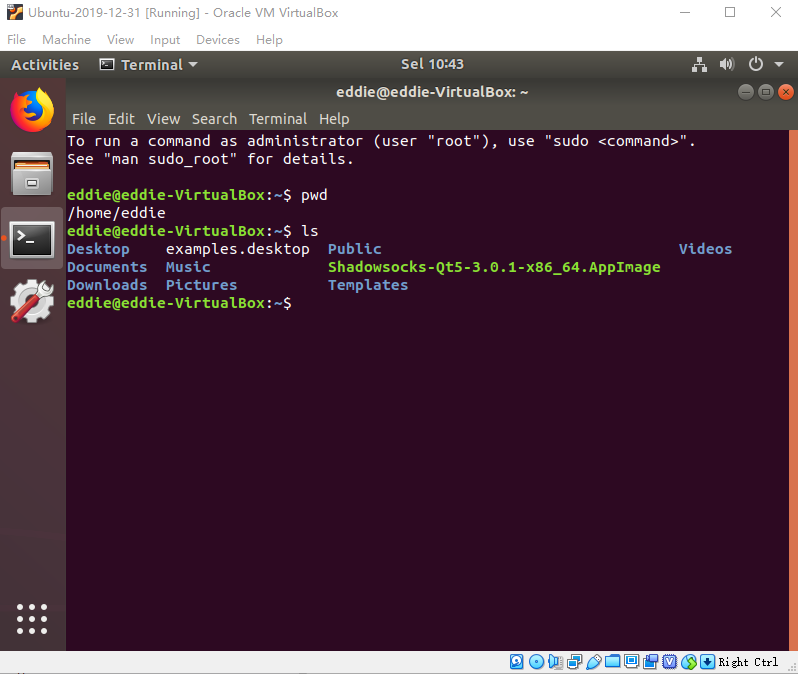The width and height of the screenshot is (798, 674).
Task: Click the power icon in top bar
Action: click(x=756, y=64)
